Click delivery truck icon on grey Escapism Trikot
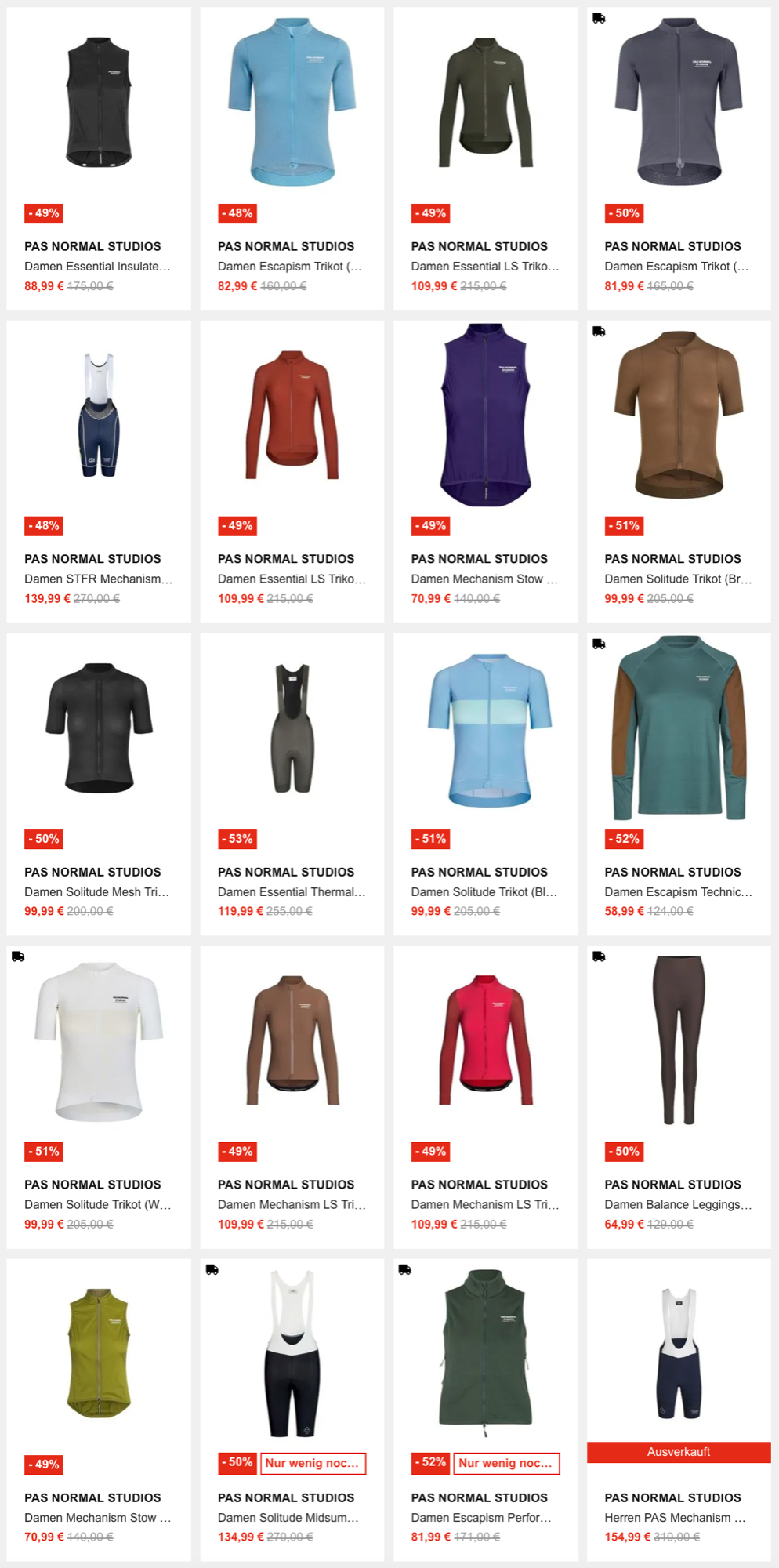The height and width of the screenshot is (1568, 779). [599, 19]
